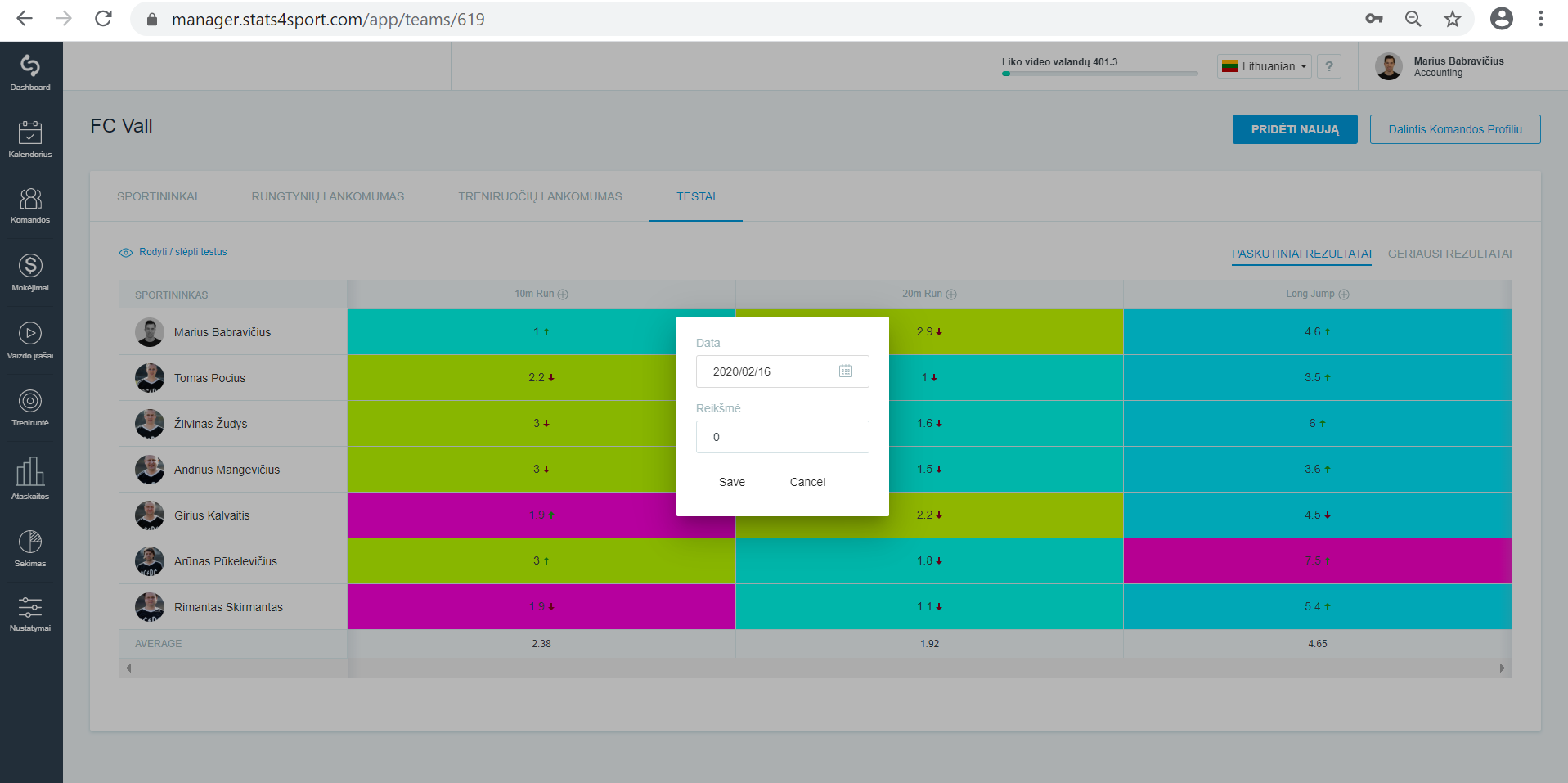The width and height of the screenshot is (1568, 783).
Task: Click plus icon next to Long Jump
Action: click(1344, 295)
